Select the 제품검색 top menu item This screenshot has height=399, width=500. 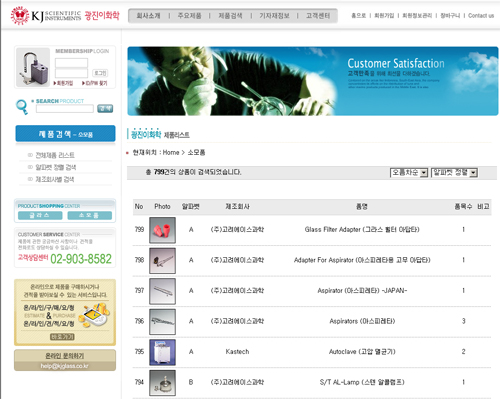click(x=230, y=16)
